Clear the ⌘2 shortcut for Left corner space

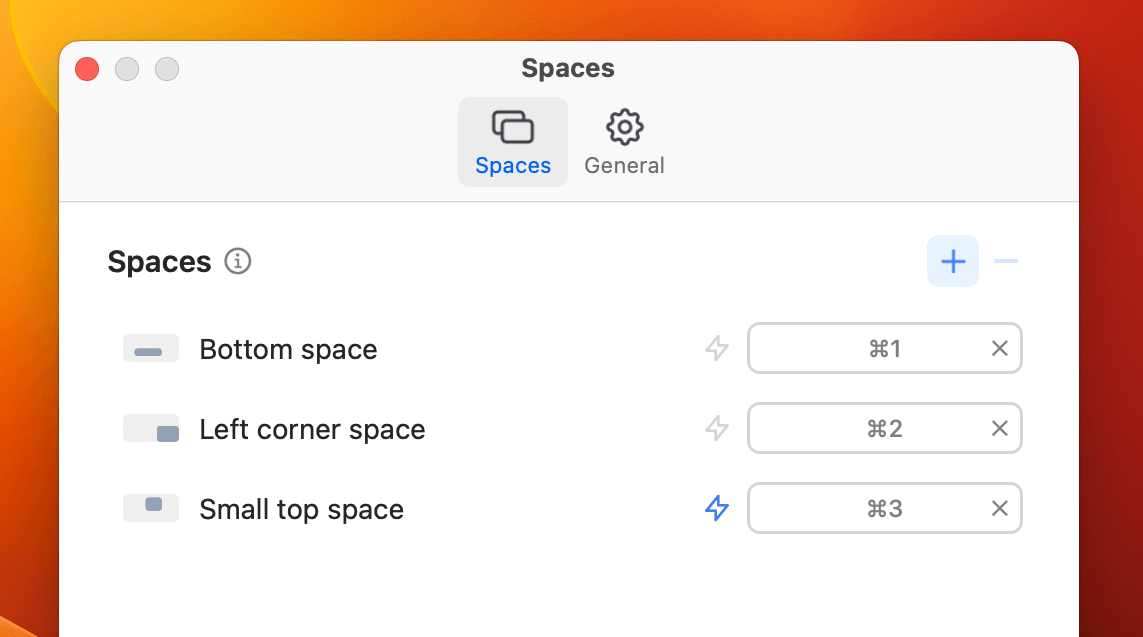[999, 428]
